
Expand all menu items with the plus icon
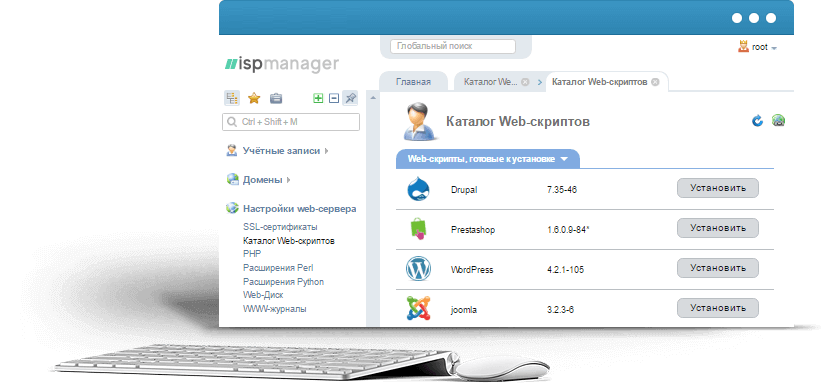318,98
